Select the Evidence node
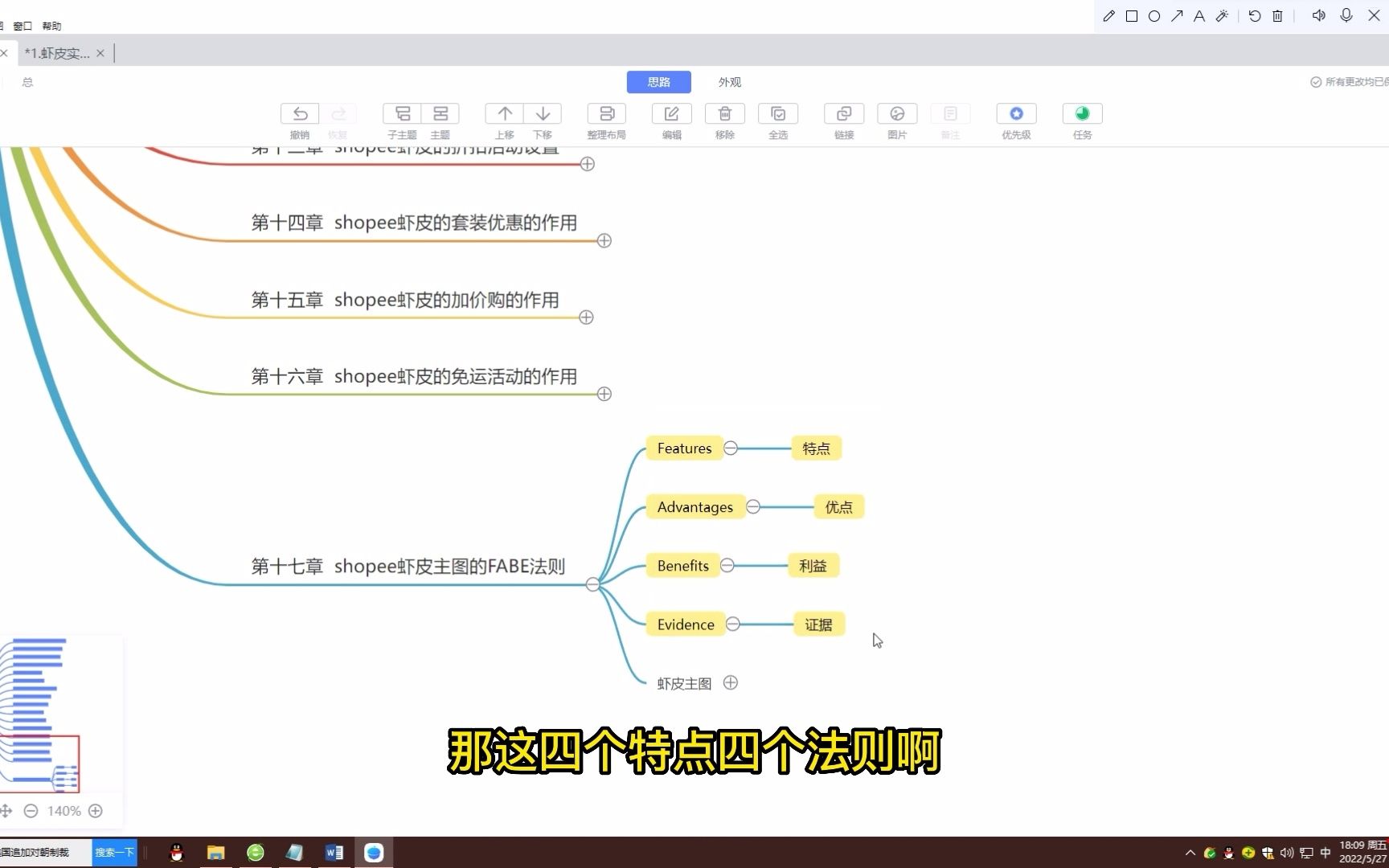Viewport: 1389px width, 868px height. (686, 624)
